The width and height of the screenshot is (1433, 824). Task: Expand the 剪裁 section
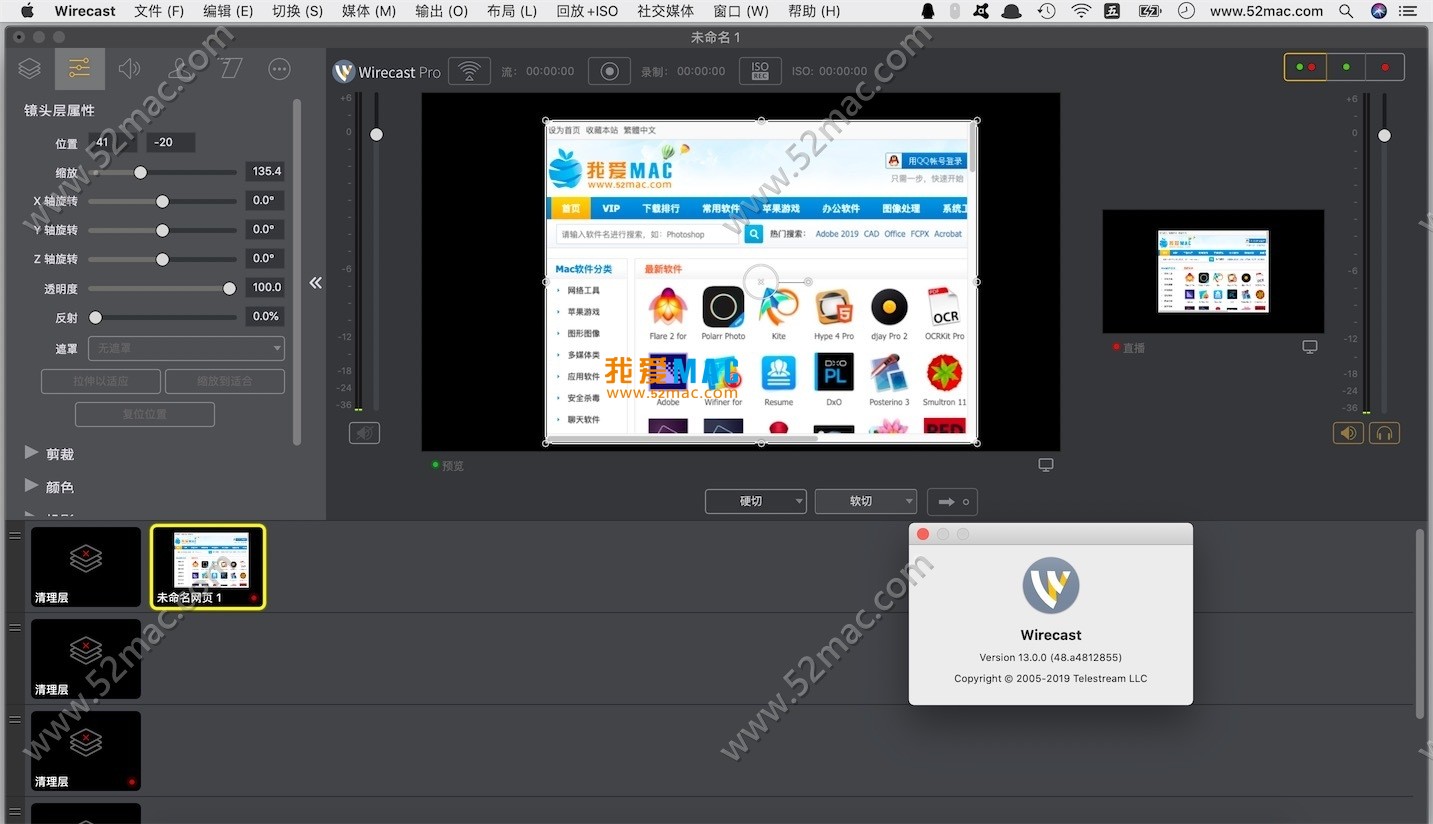49,454
